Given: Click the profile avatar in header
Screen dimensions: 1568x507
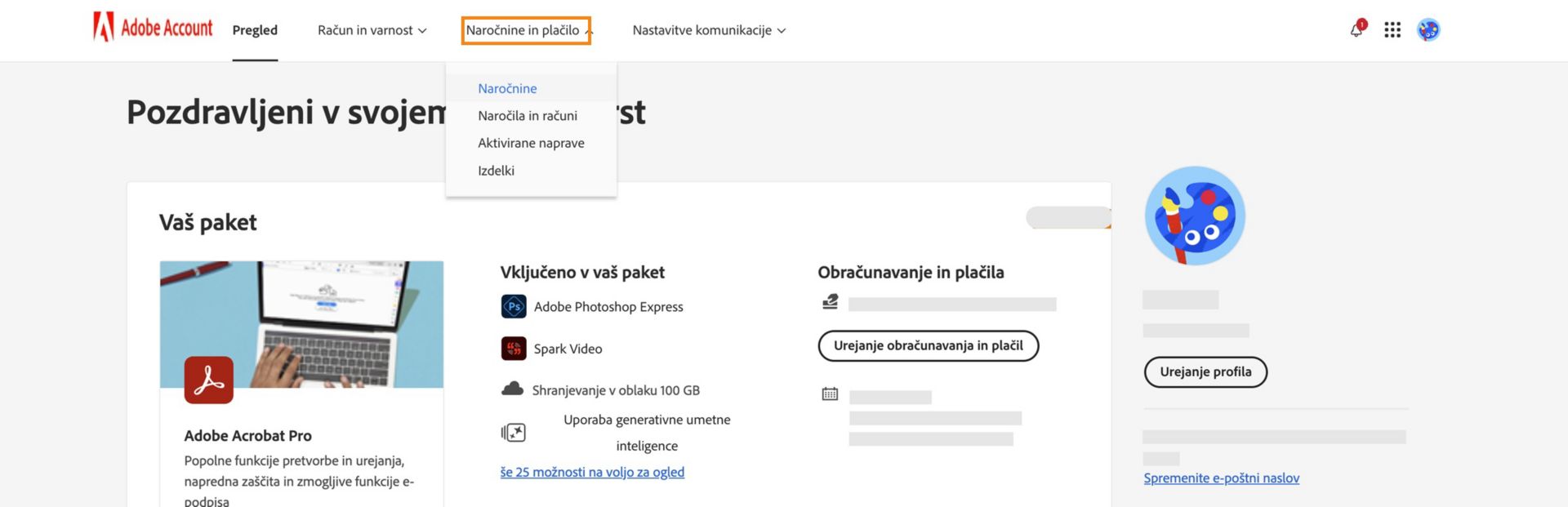Looking at the screenshot, I should coord(1428,30).
